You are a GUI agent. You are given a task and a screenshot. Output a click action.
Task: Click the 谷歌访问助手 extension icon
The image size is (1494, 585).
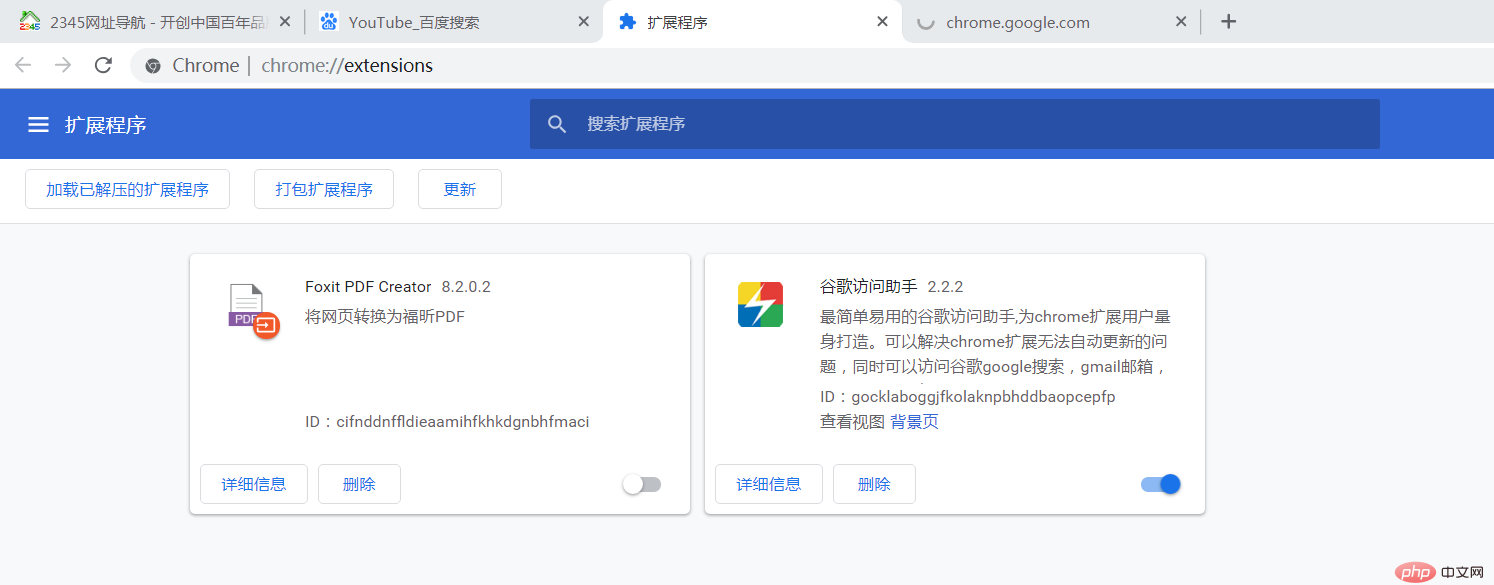pyautogui.click(x=760, y=304)
